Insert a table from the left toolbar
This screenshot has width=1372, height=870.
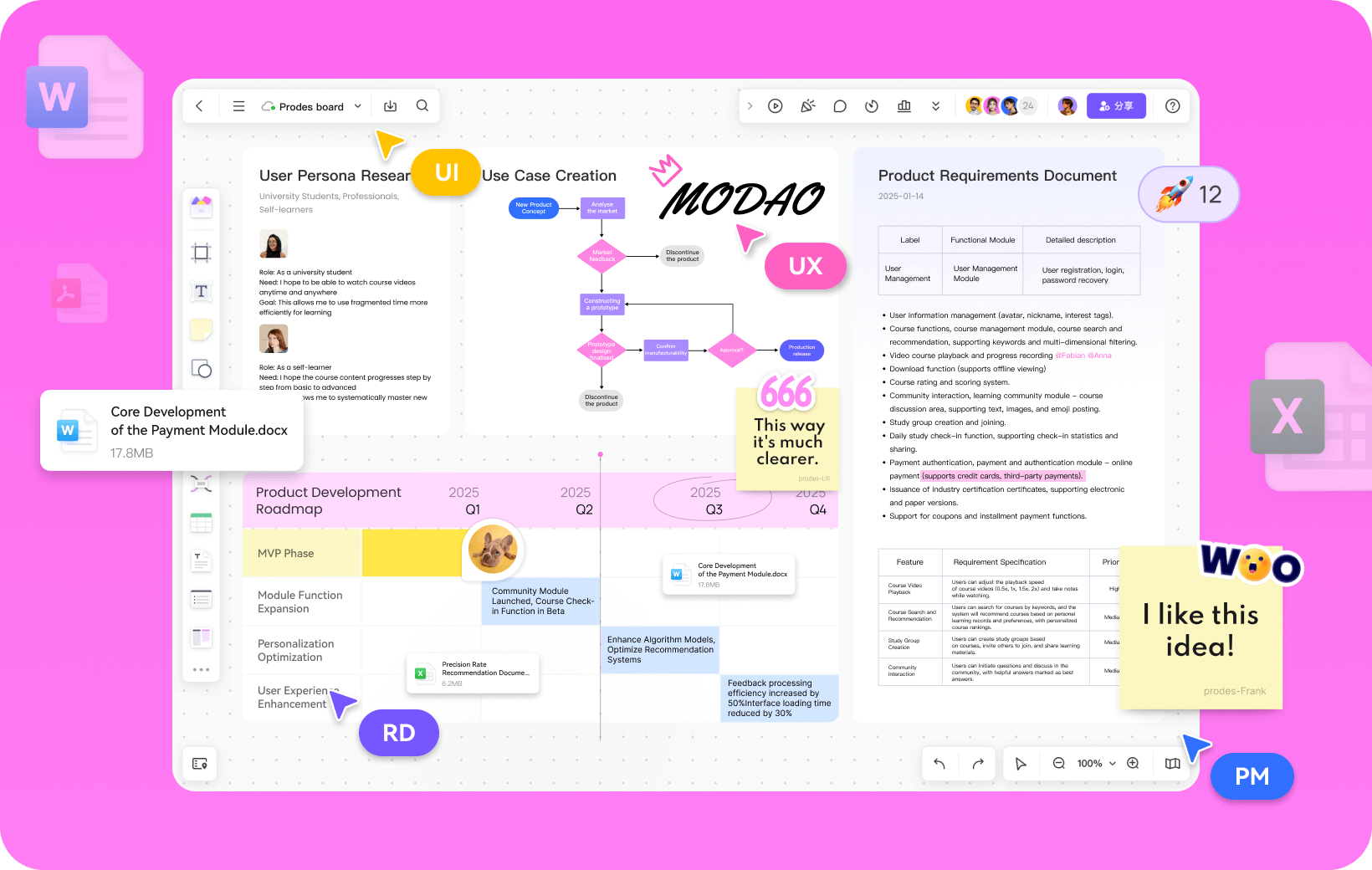coord(201,524)
